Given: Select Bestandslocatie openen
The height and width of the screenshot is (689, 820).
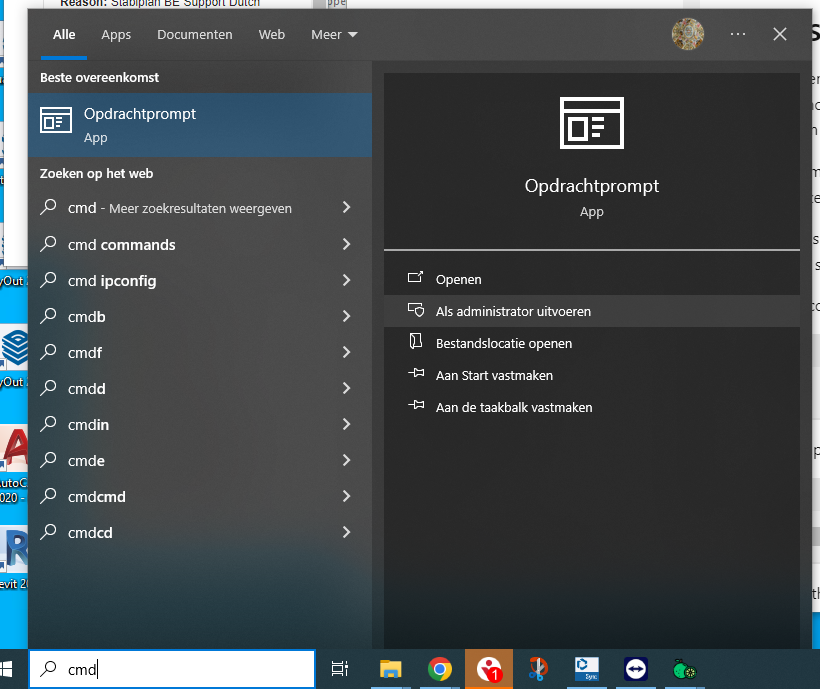Looking at the screenshot, I should 591,343.
